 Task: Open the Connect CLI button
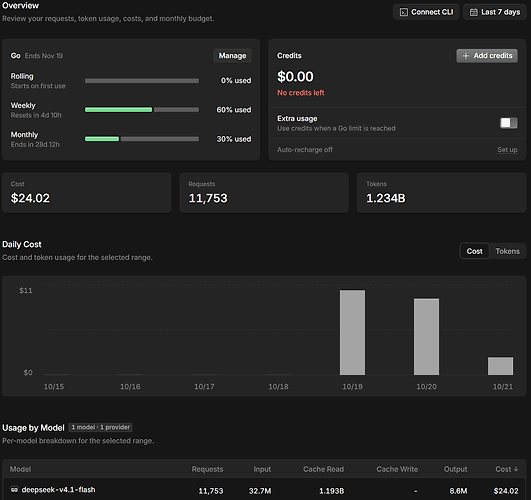coord(426,12)
